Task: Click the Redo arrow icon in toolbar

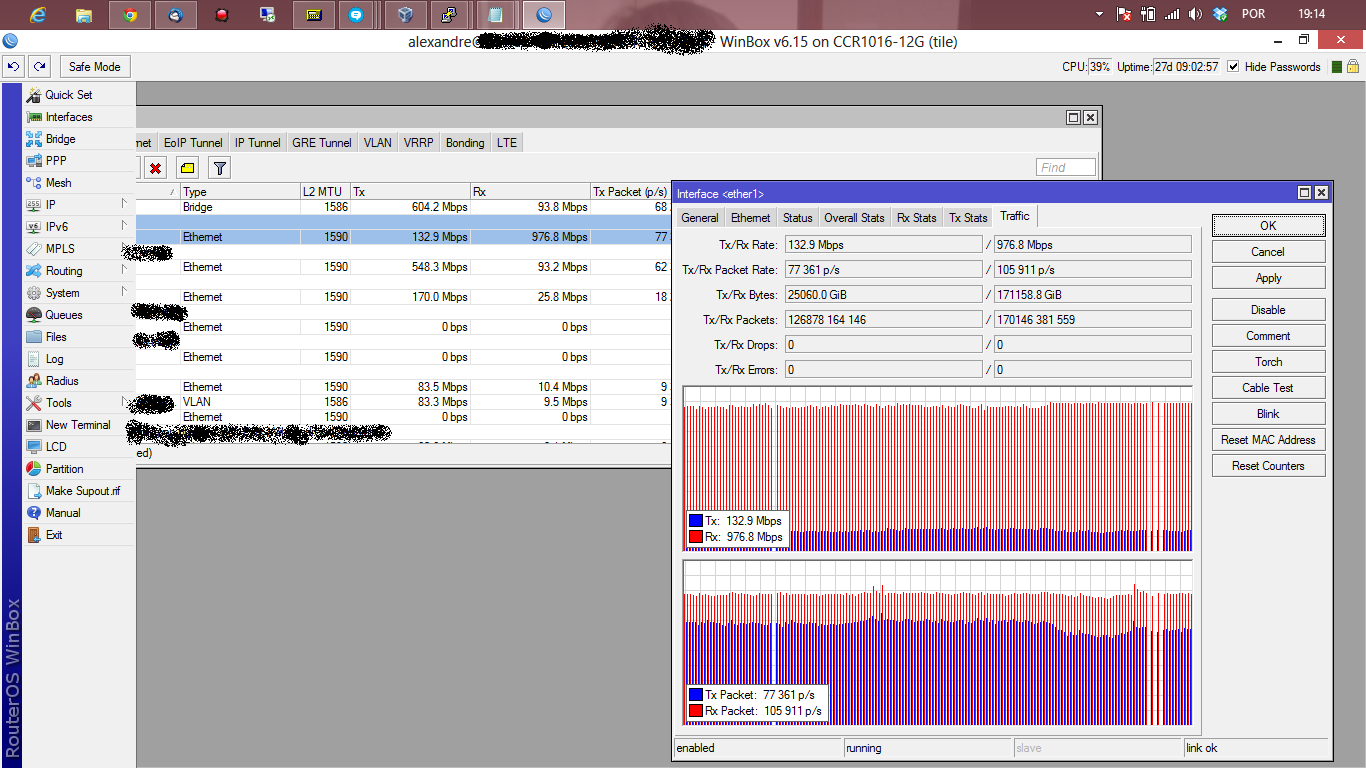Action: pos(39,67)
